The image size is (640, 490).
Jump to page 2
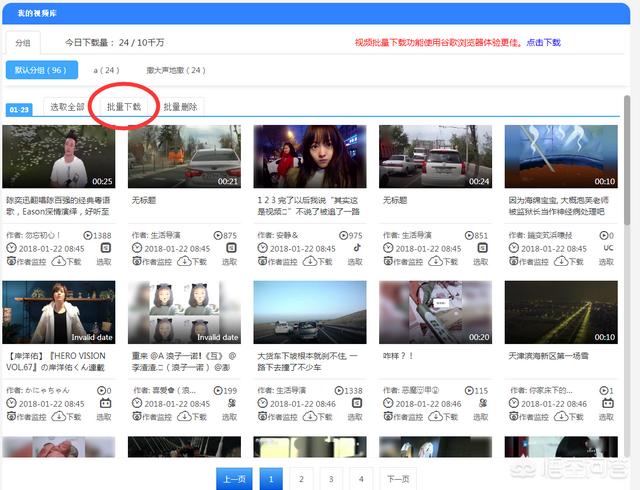pos(301,479)
